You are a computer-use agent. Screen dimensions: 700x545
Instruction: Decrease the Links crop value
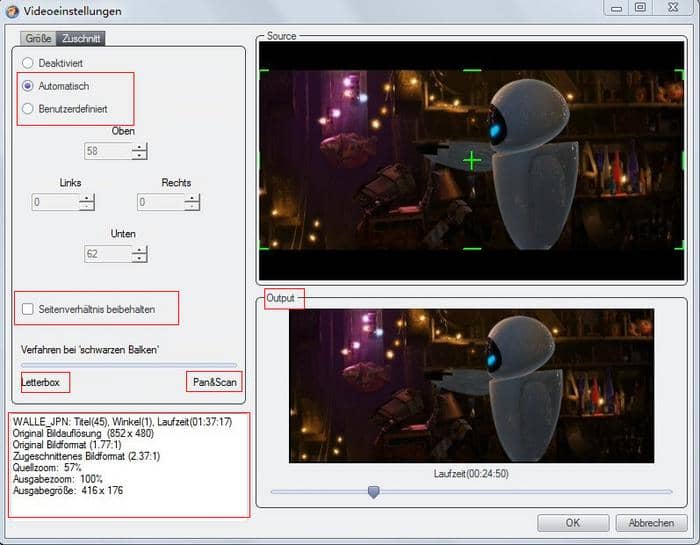pos(87,207)
